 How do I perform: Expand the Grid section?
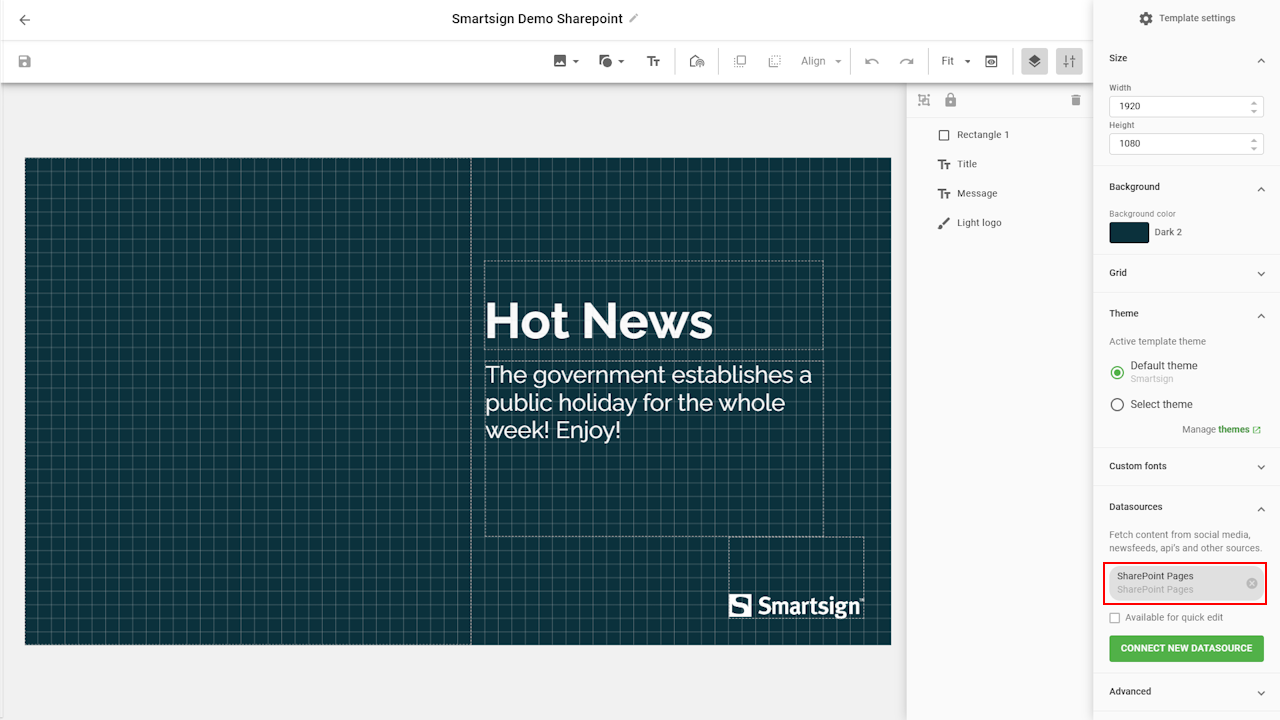coord(1185,273)
